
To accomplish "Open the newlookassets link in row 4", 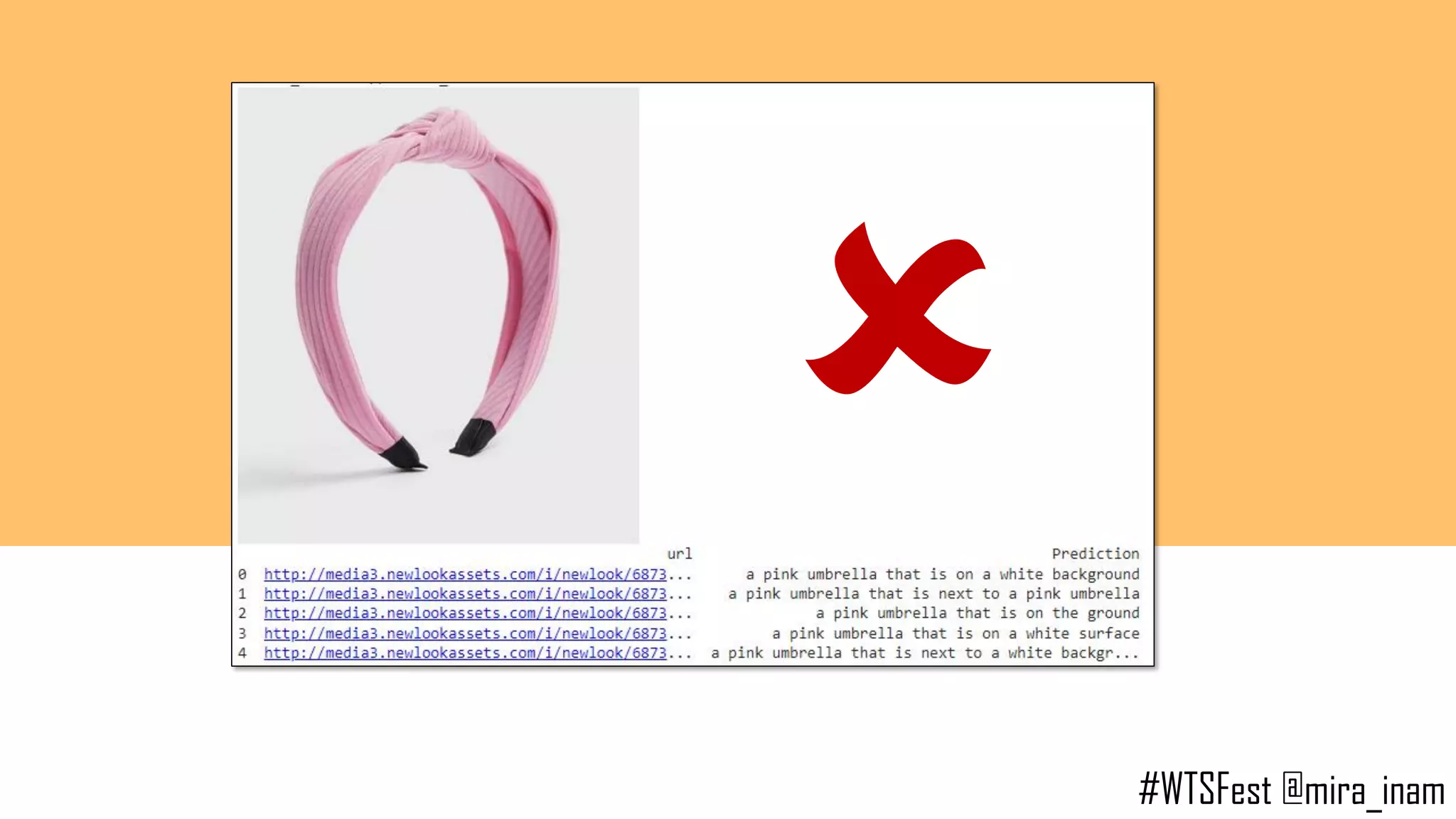I will (465, 653).
